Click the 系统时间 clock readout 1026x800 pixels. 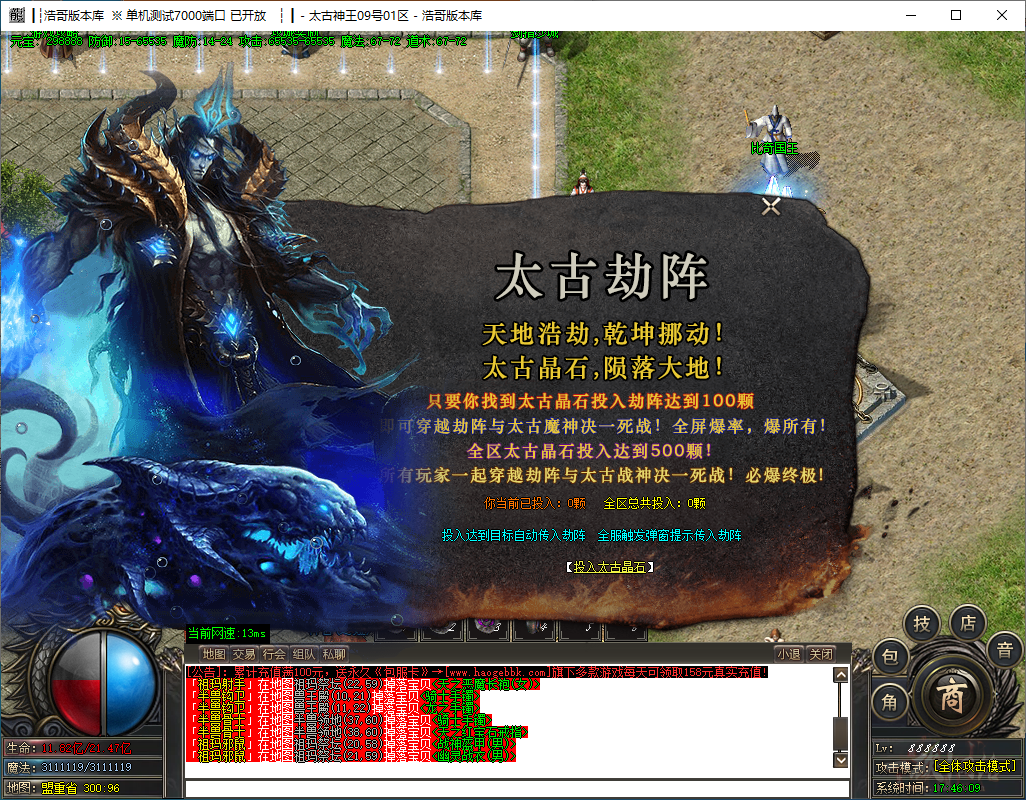pos(929,788)
